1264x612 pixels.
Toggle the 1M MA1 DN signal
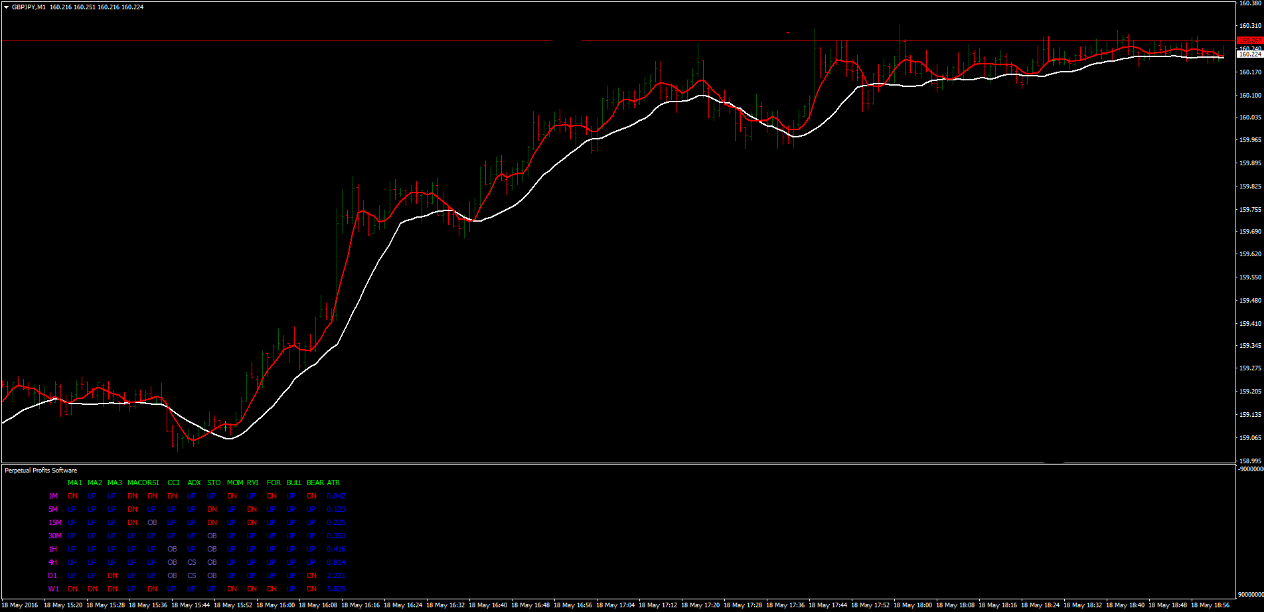point(73,496)
